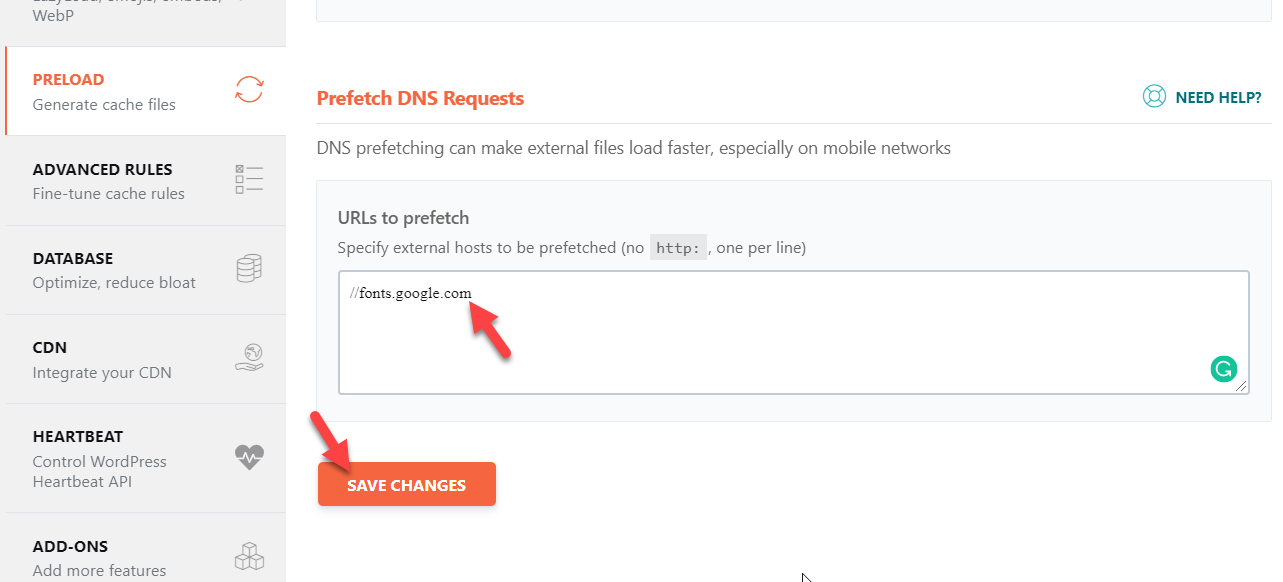
Task: Click the Need Help lifebuoy icon
Action: tap(1154, 97)
